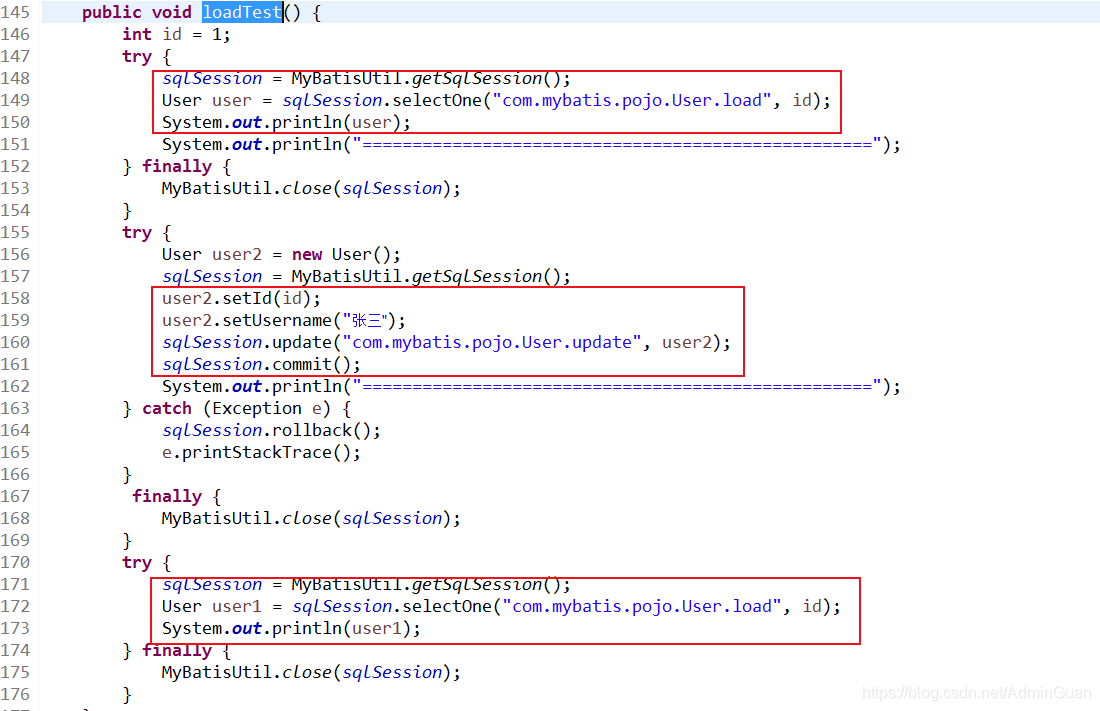Click the finally keyword on line 174
The height and width of the screenshot is (711, 1100).
click(177, 651)
